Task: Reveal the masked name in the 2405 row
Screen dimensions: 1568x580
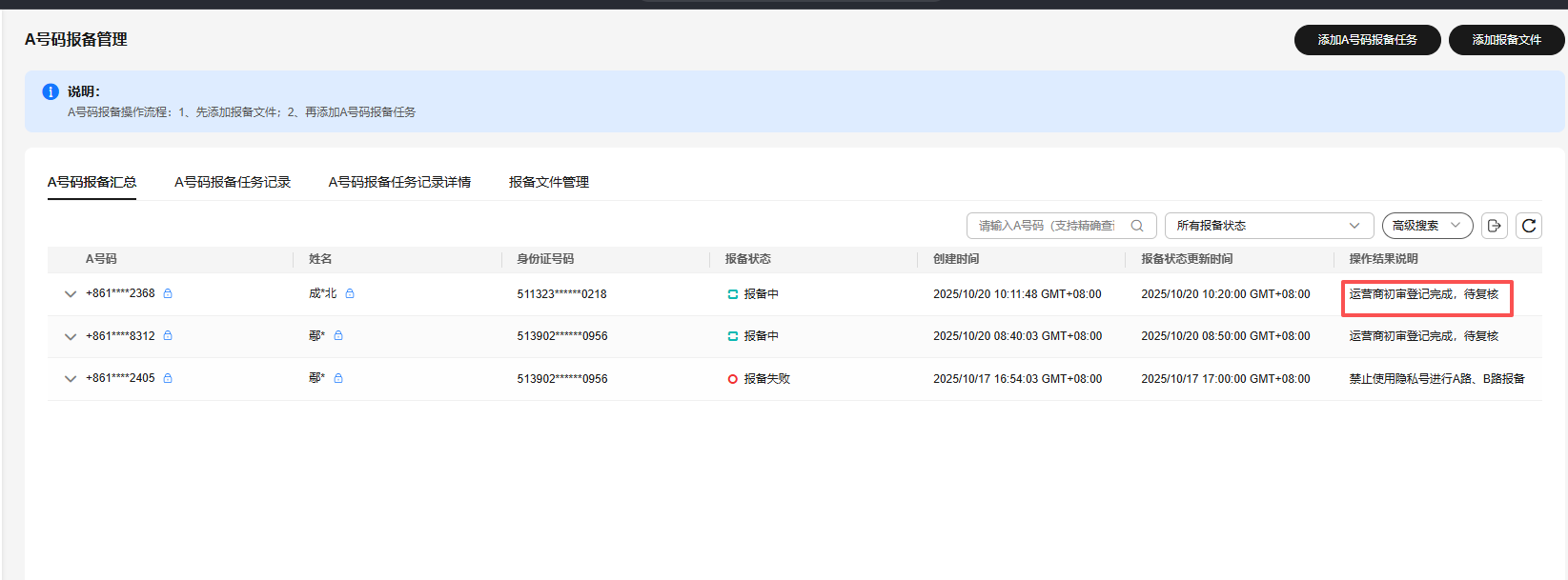Action: 338,378
